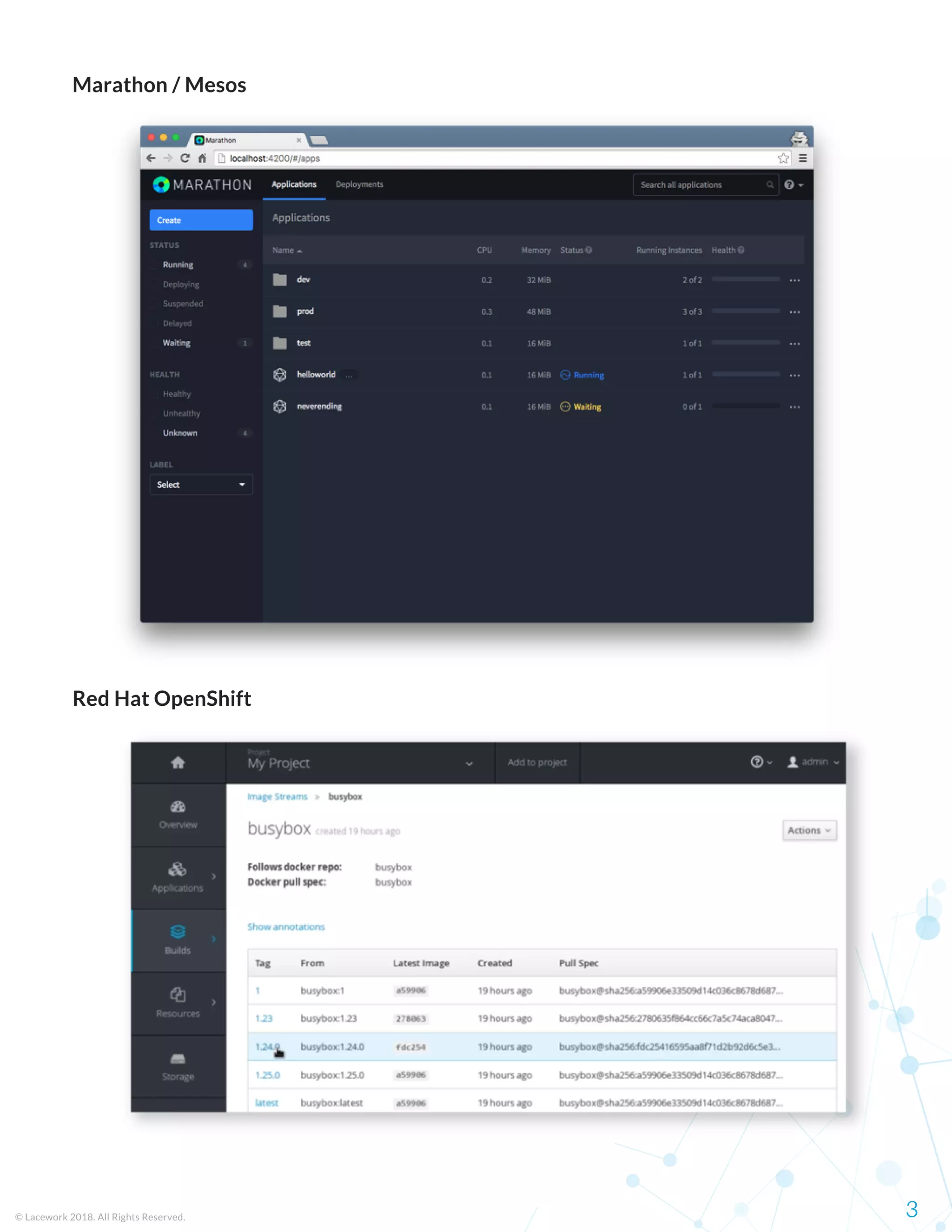The image size is (952, 1232).
Task: Open the prod folder icon
Action: [x=280, y=311]
